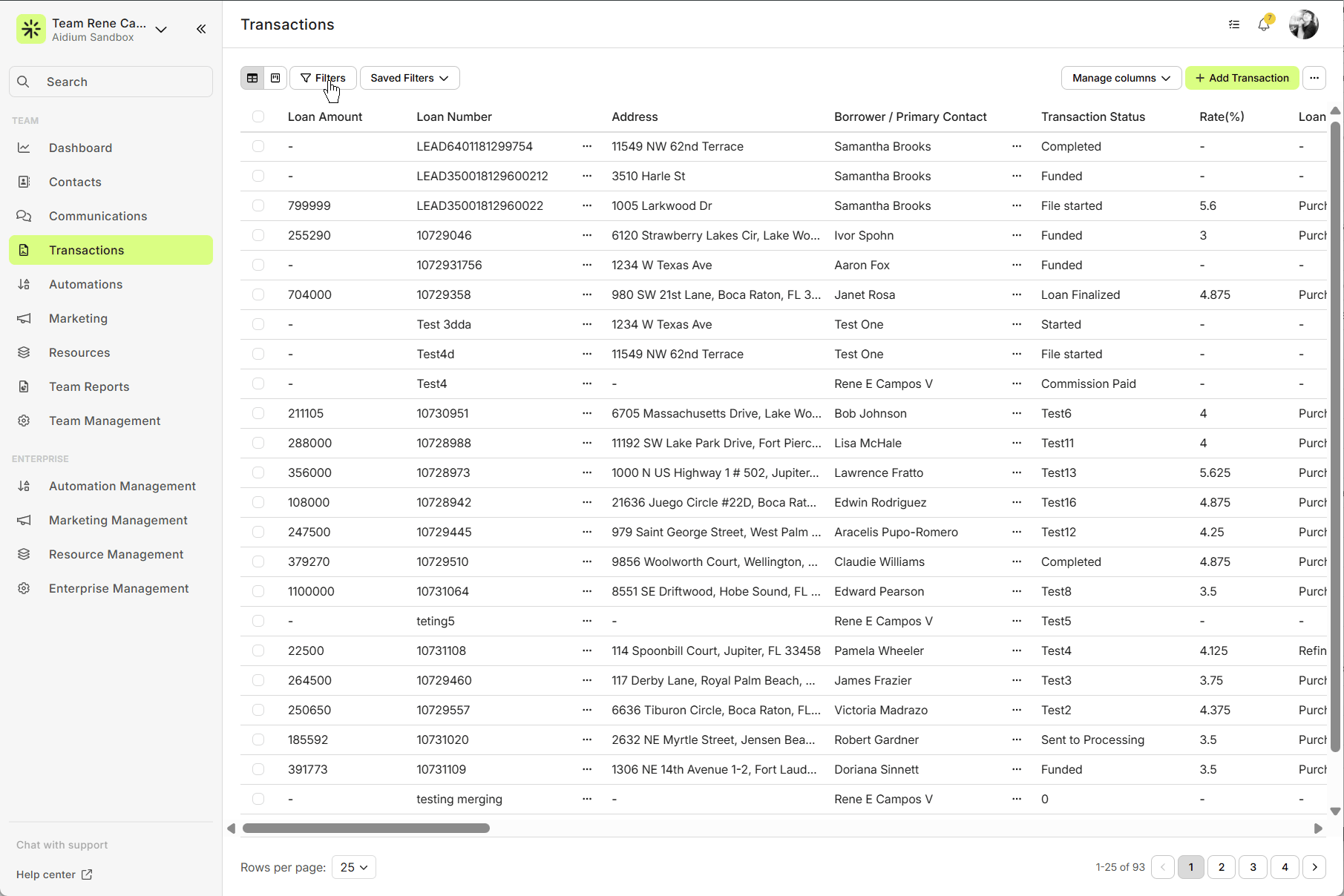The height and width of the screenshot is (896, 1344).
Task: Open row actions for loan number 10729046
Action: click(587, 235)
